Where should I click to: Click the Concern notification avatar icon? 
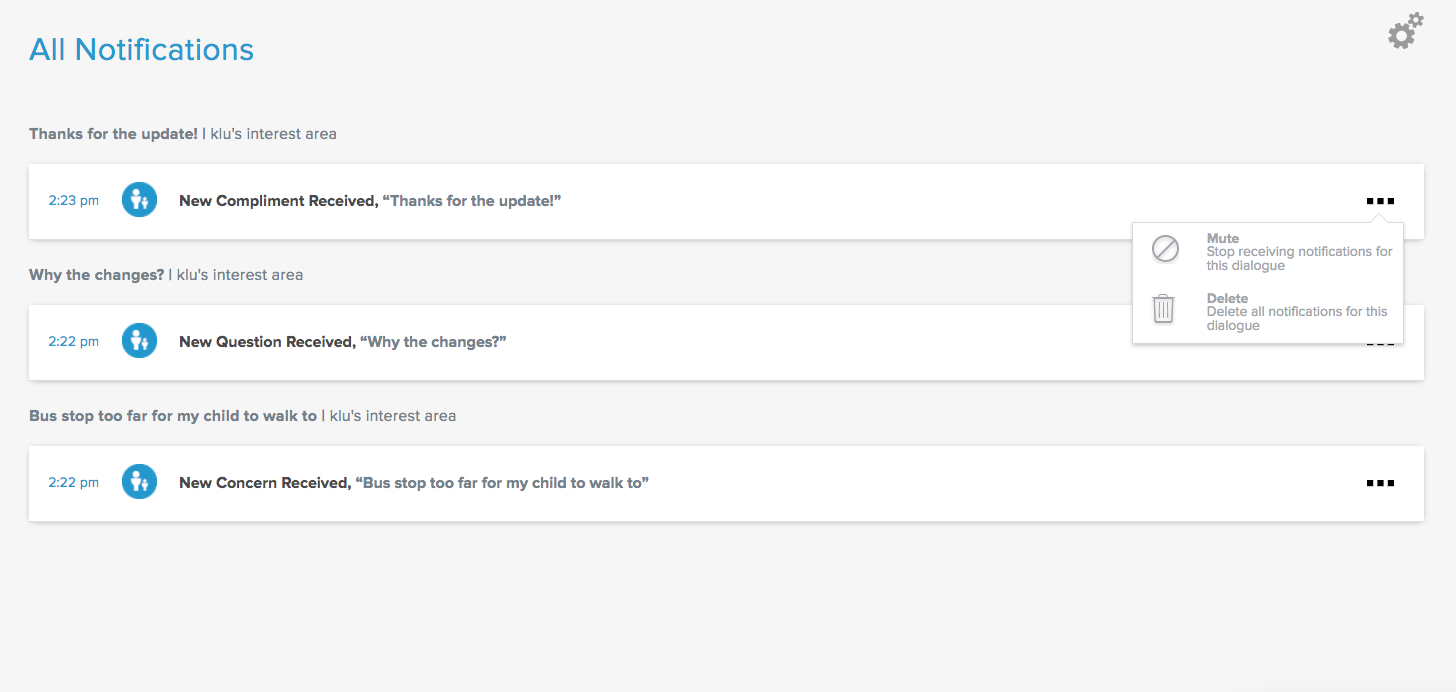click(139, 482)
